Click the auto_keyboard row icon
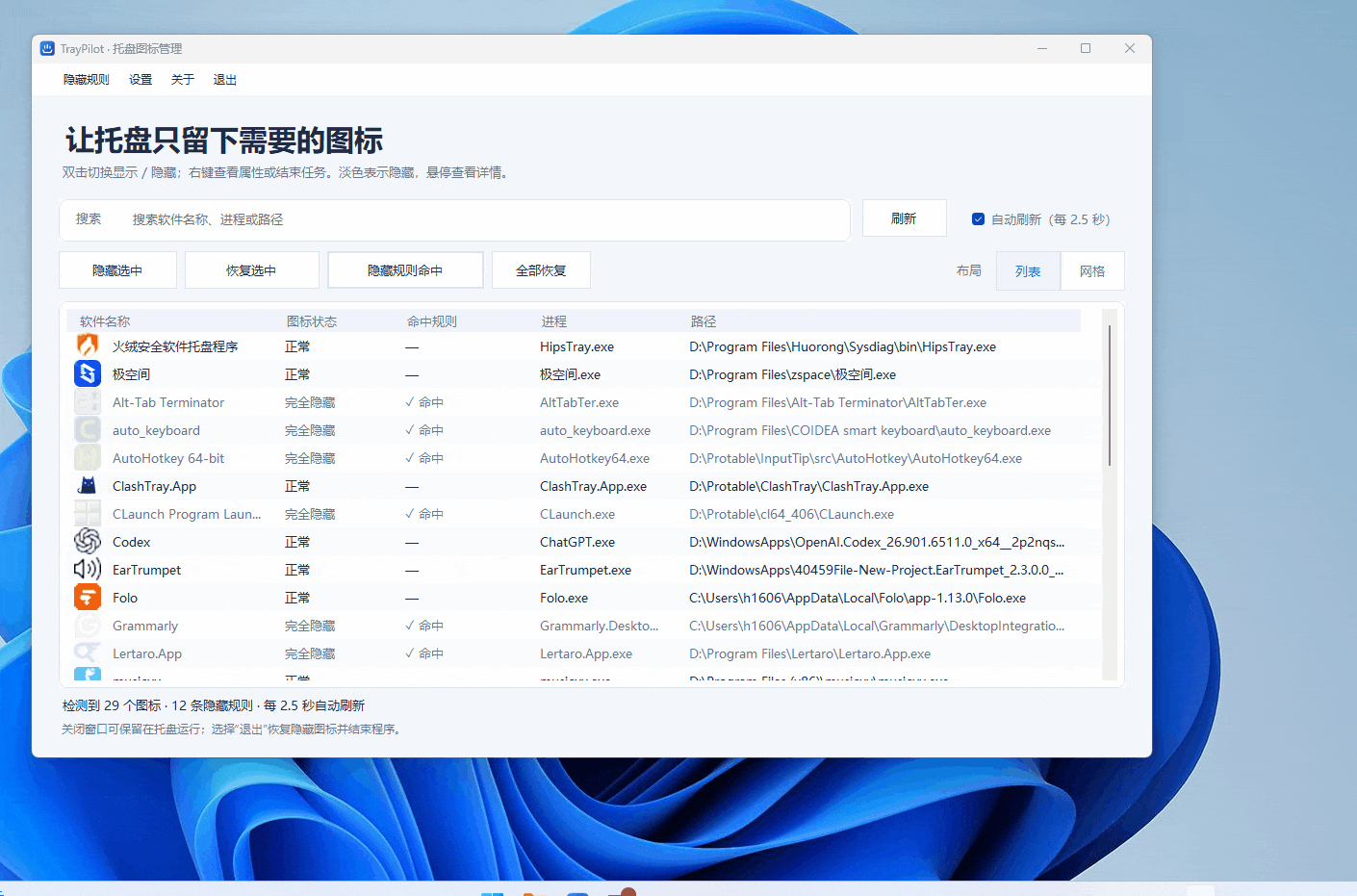Viewport: 1357px width, 896px height. (x=88, y=429)
